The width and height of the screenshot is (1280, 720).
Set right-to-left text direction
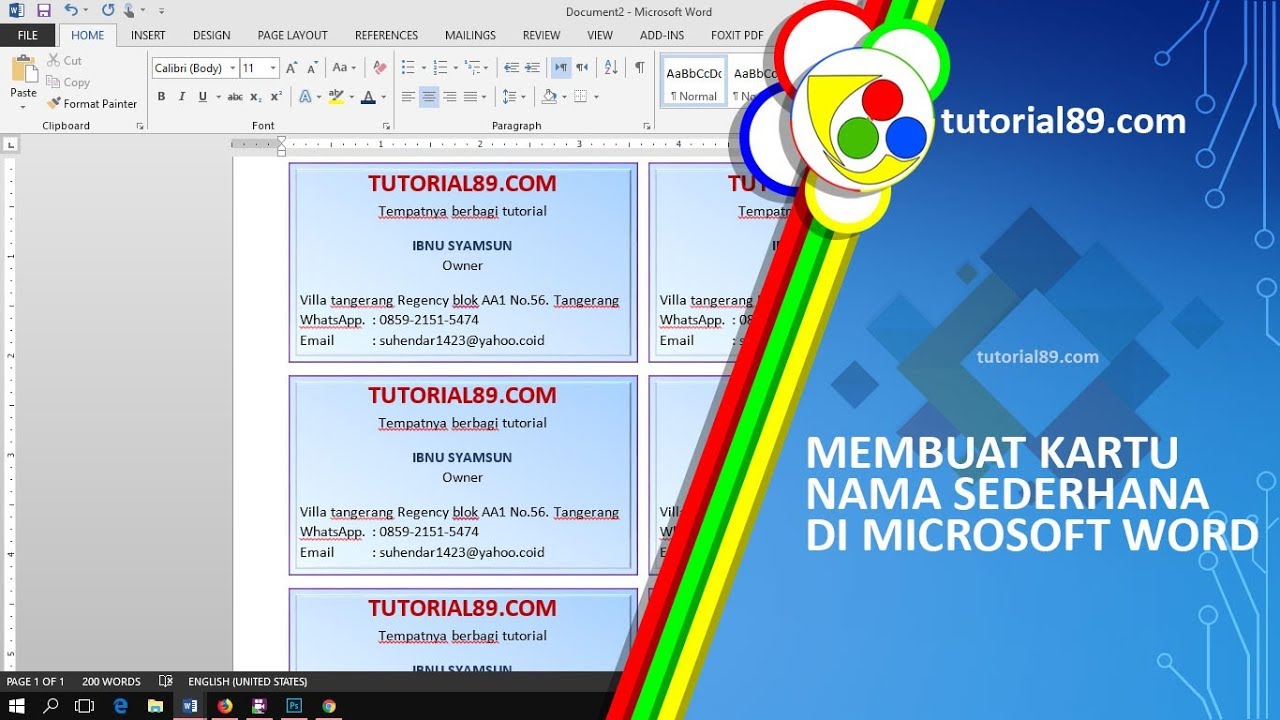tap(582, 68)
